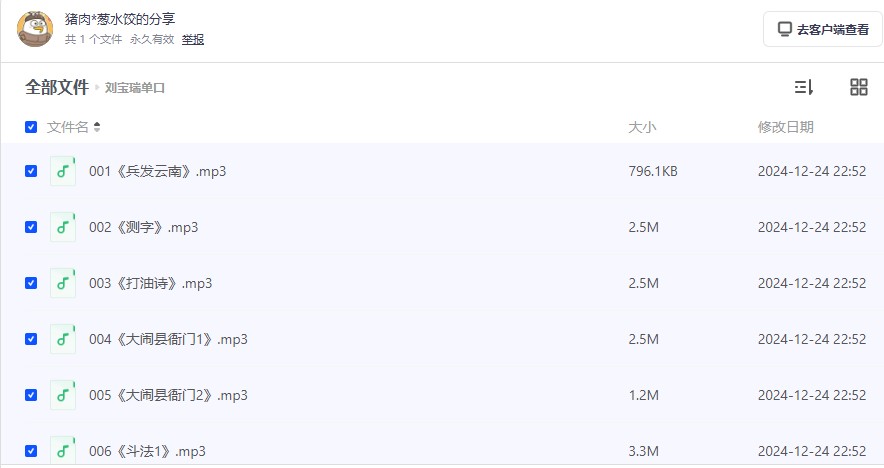Go to 全部文件 breadcrumb
The image size is (884, 468).
click(57, 87)
